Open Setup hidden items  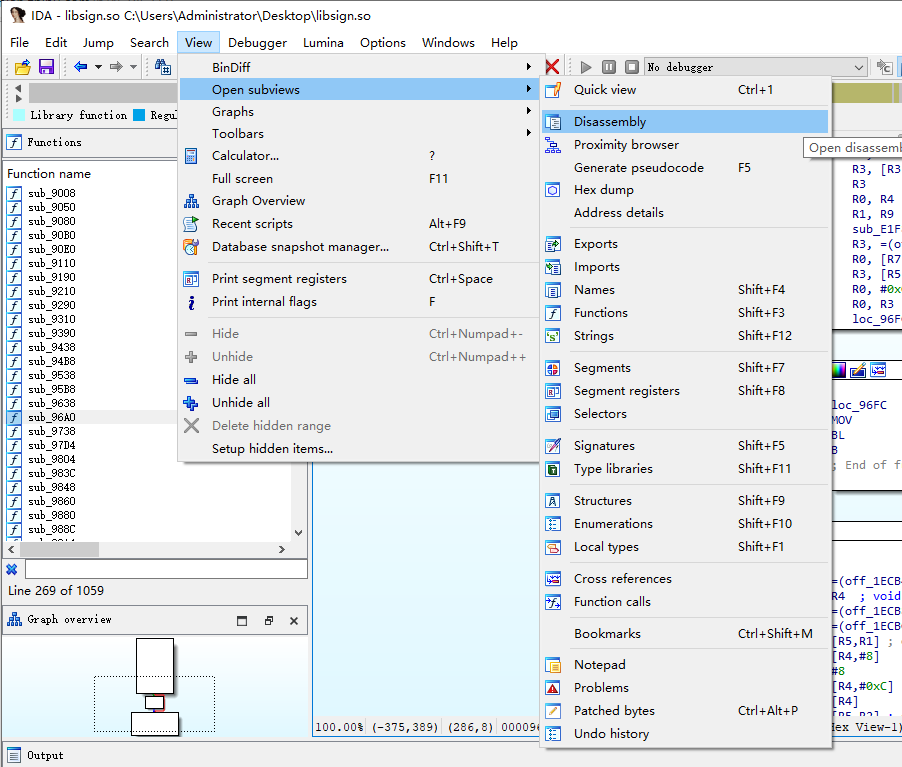(359, 449)
